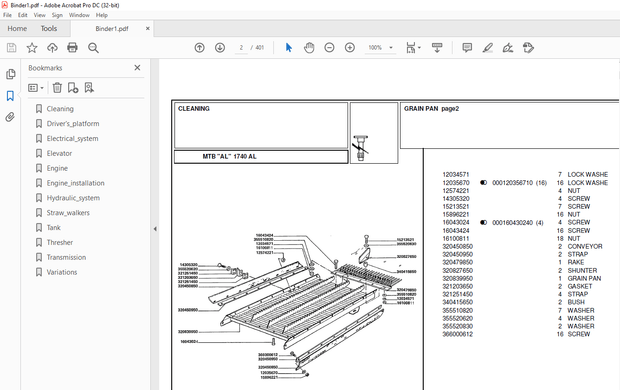Open the Sign menu
The width and height of the screenshot is (620, 390).
57,15
